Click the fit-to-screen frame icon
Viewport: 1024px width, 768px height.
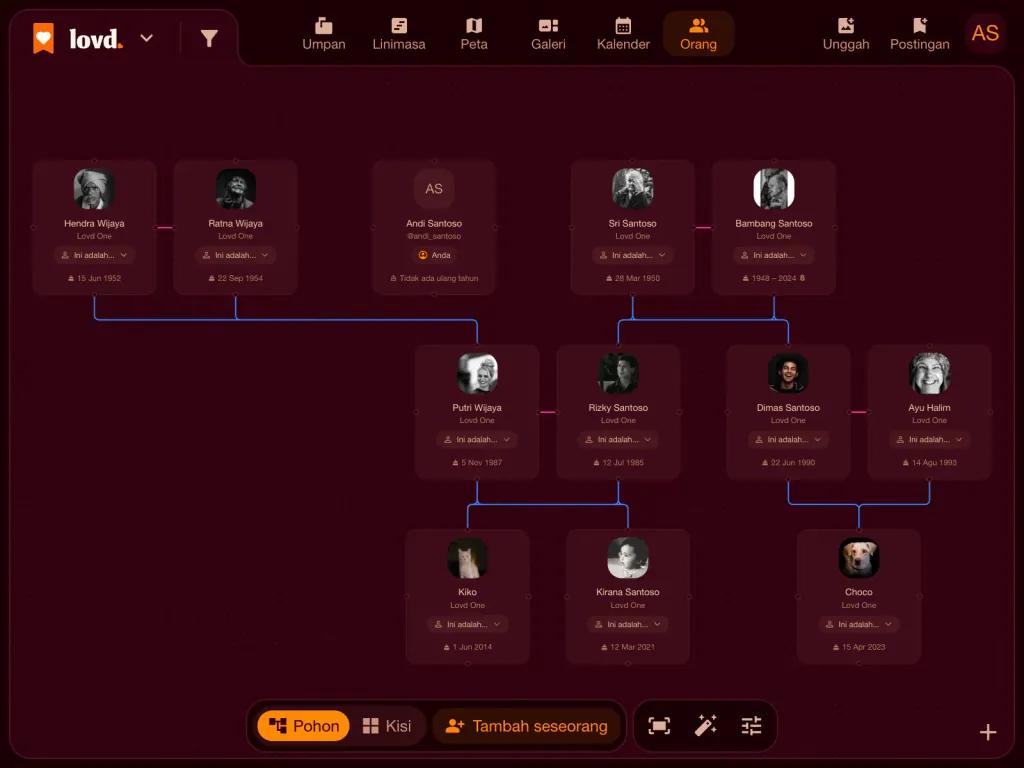pyautogui.click(x=659, y=726)
